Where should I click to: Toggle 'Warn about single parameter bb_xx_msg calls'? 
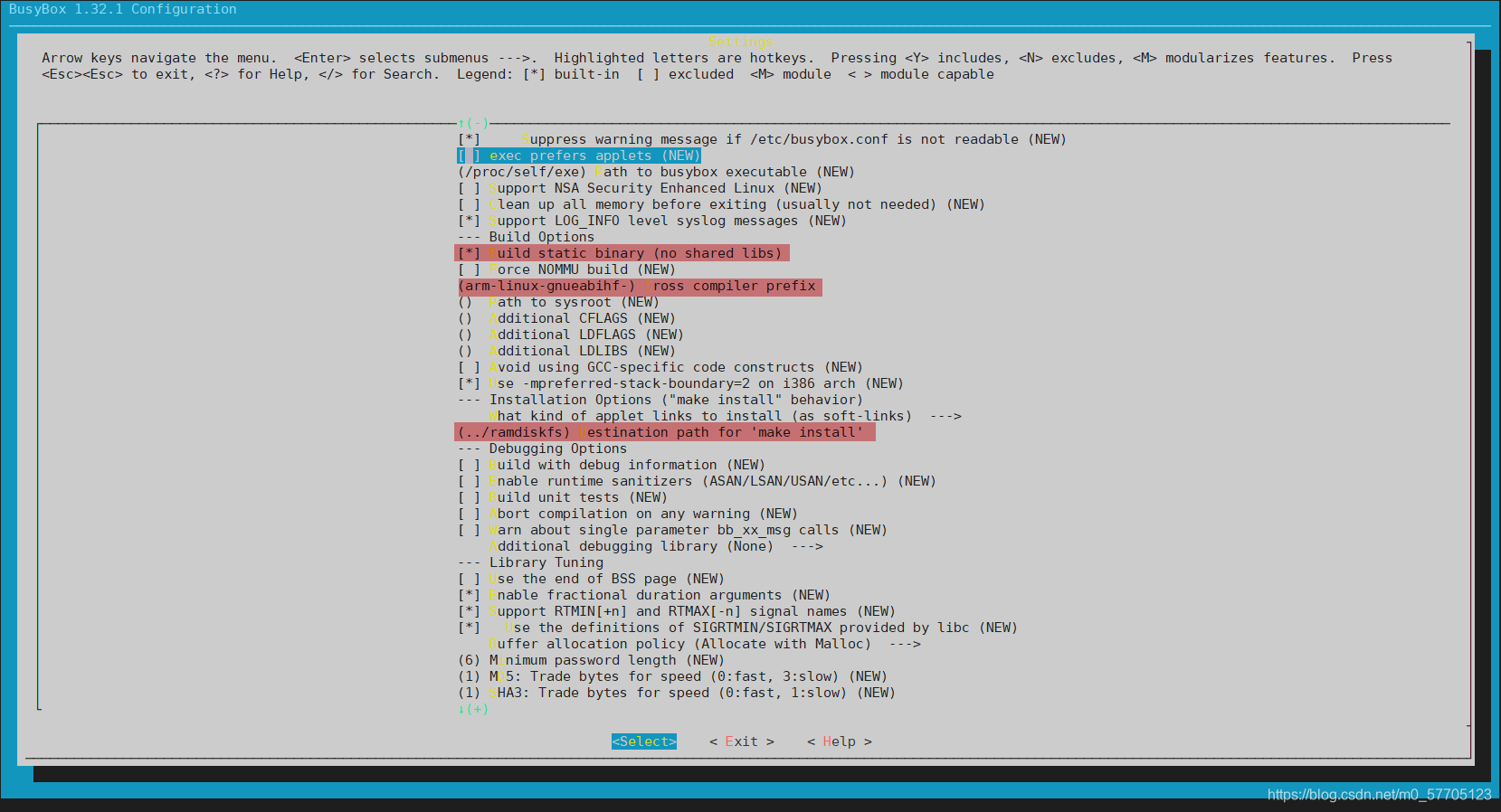pos(672,530)
